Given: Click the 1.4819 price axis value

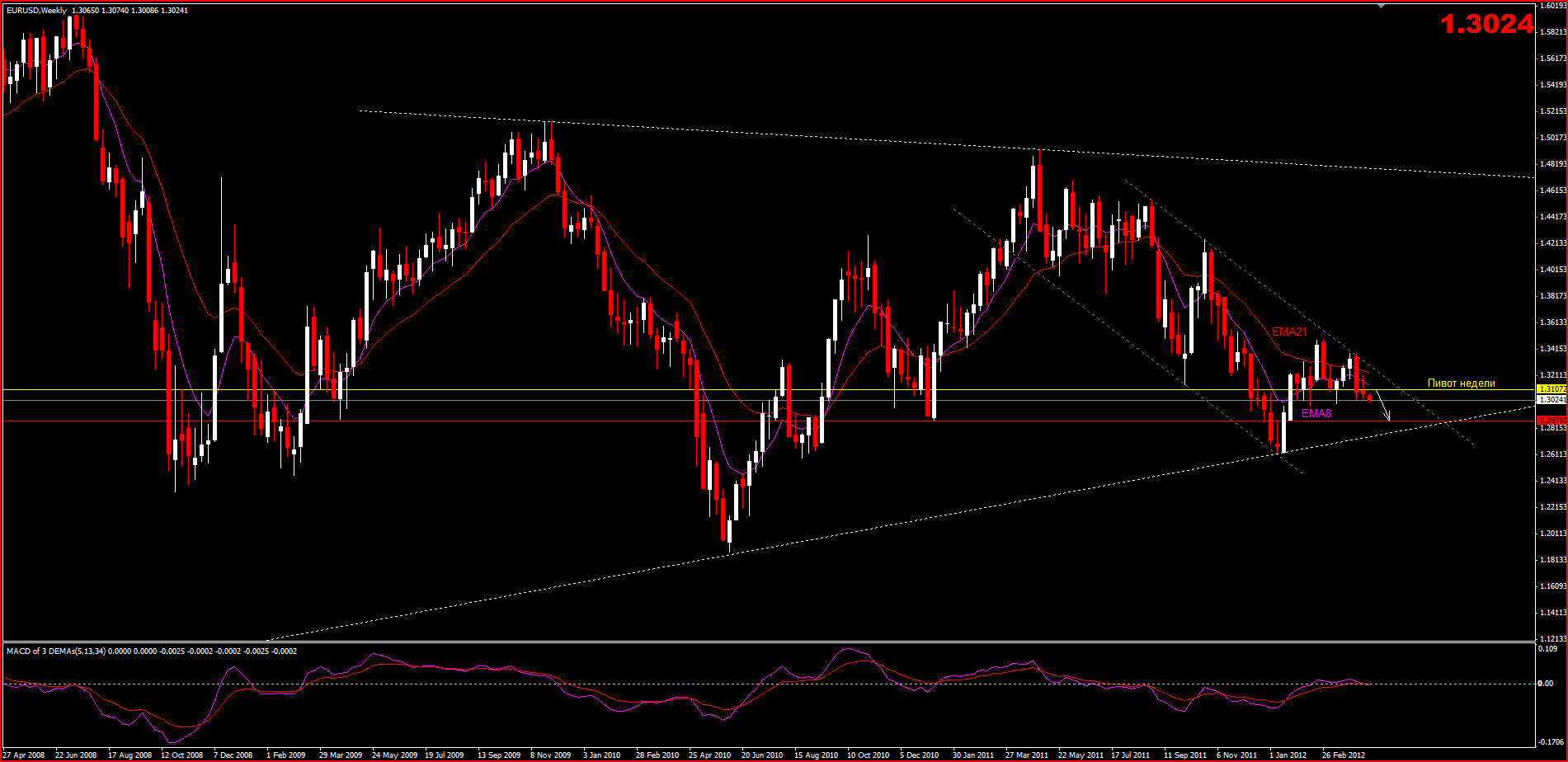Looking at the screenshot, I should [x=1553, y=164].
